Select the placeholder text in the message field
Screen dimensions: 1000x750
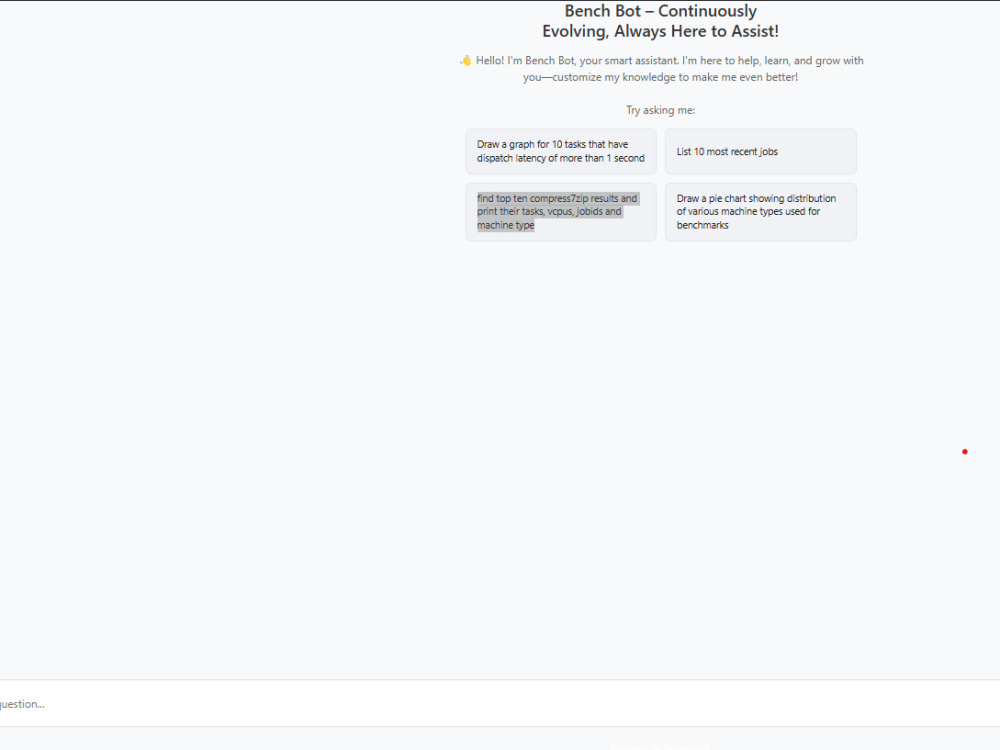pyautogui.click(x=22, y=703)
